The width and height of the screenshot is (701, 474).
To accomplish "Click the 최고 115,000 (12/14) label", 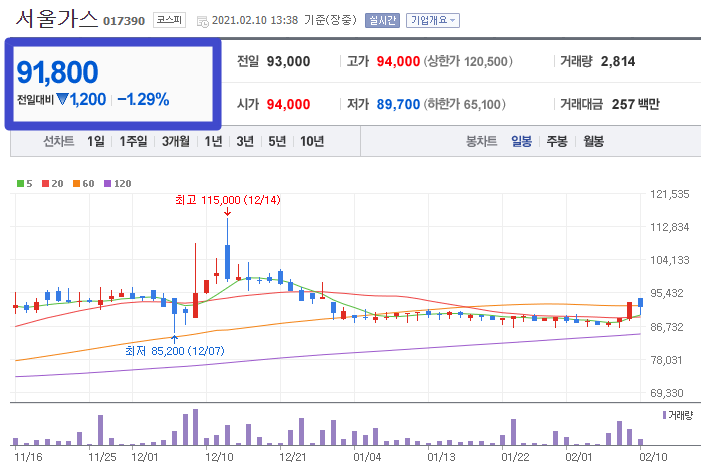I will (x=228, y=200).
